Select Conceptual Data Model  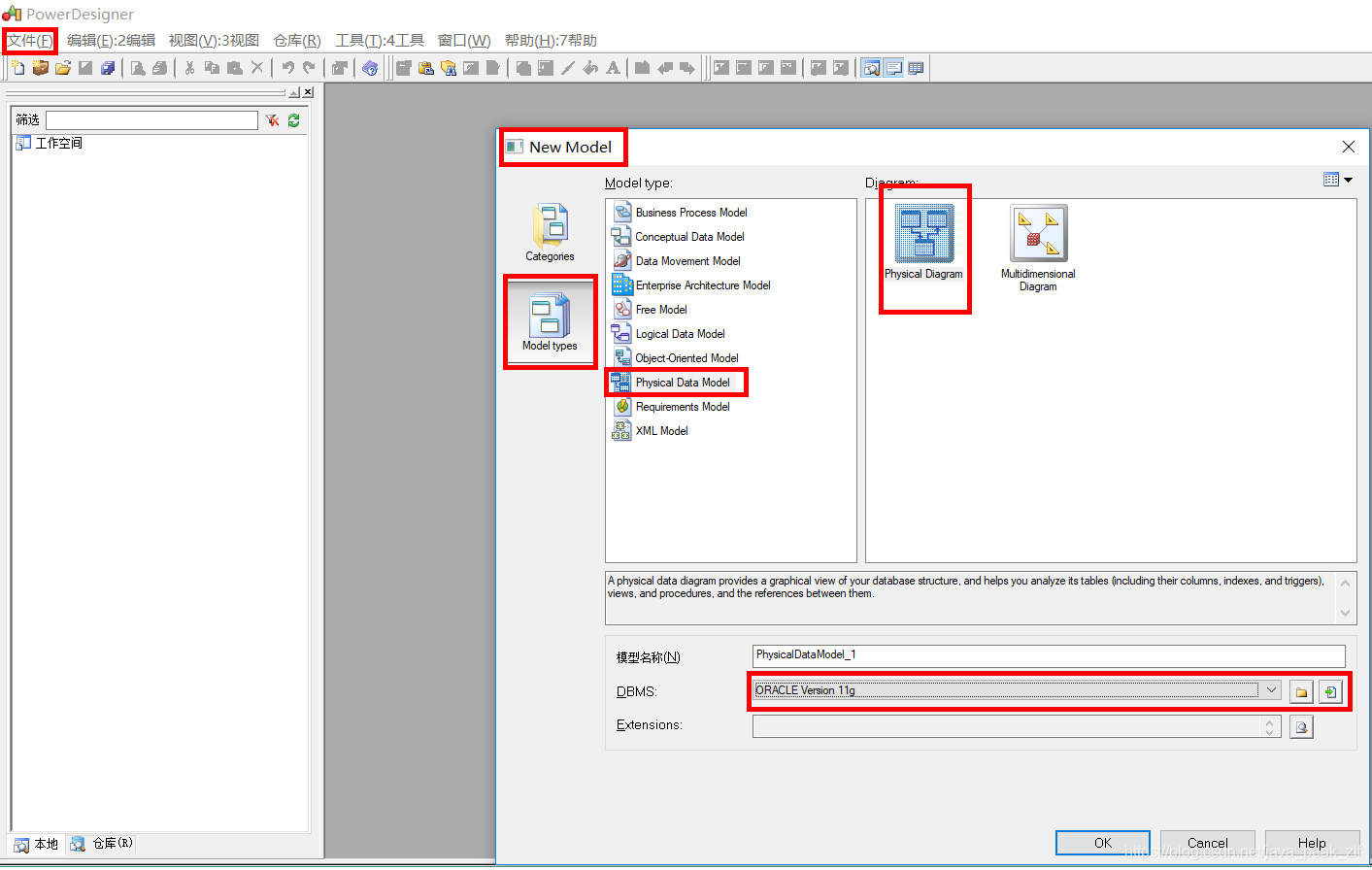coord(679,237)
